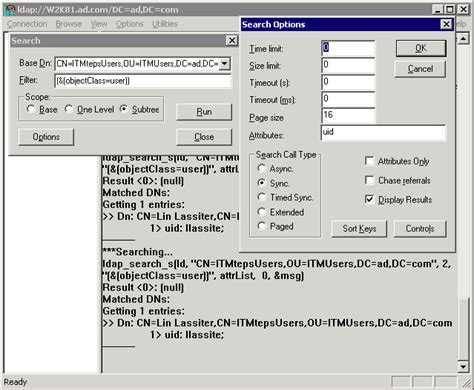Click the lower 'Matched DNs:' output line
474x390 pixels.
point(136,299)
